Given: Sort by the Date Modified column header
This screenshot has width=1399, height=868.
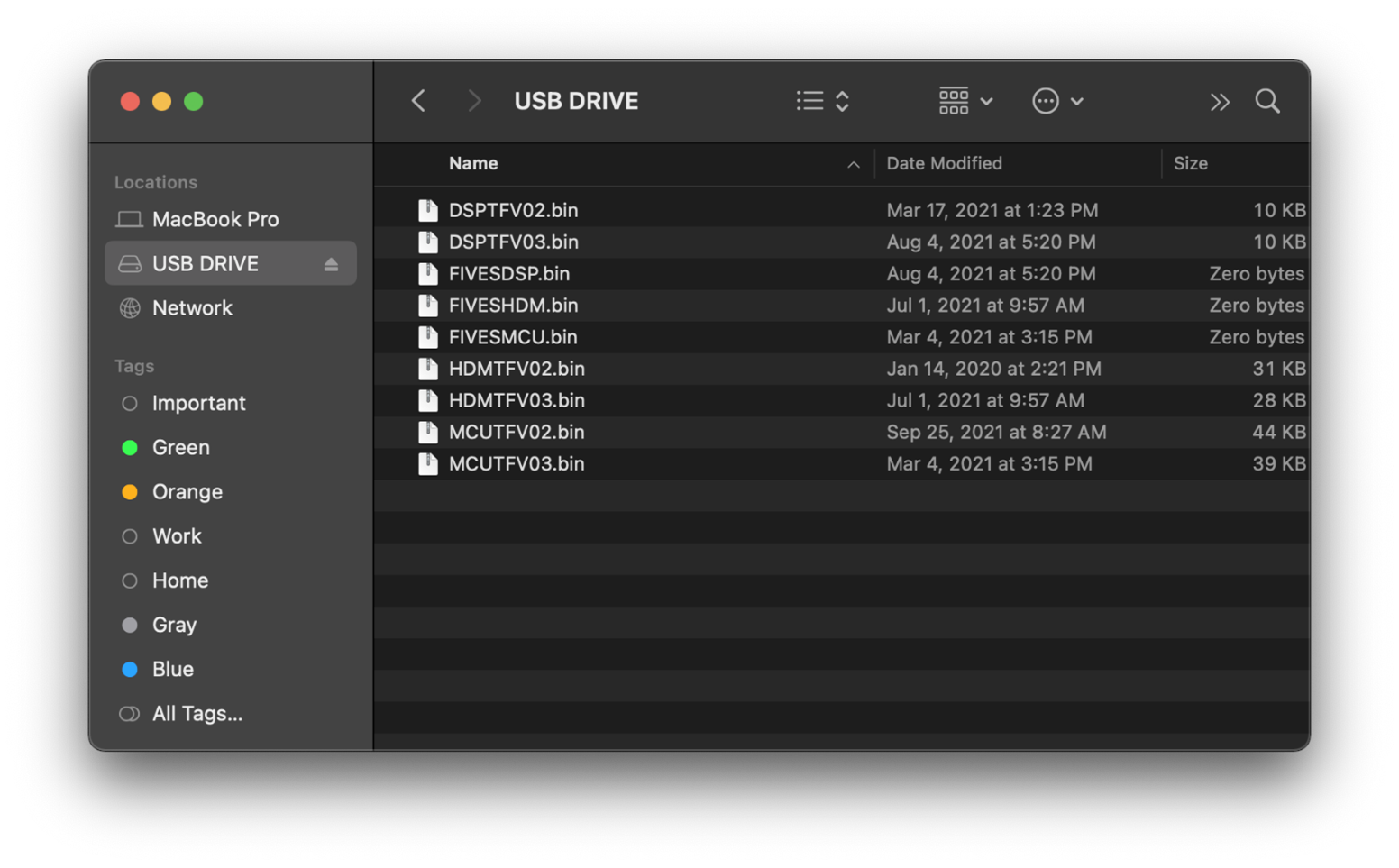Looking at the screenshot, I should pos(944,163).
